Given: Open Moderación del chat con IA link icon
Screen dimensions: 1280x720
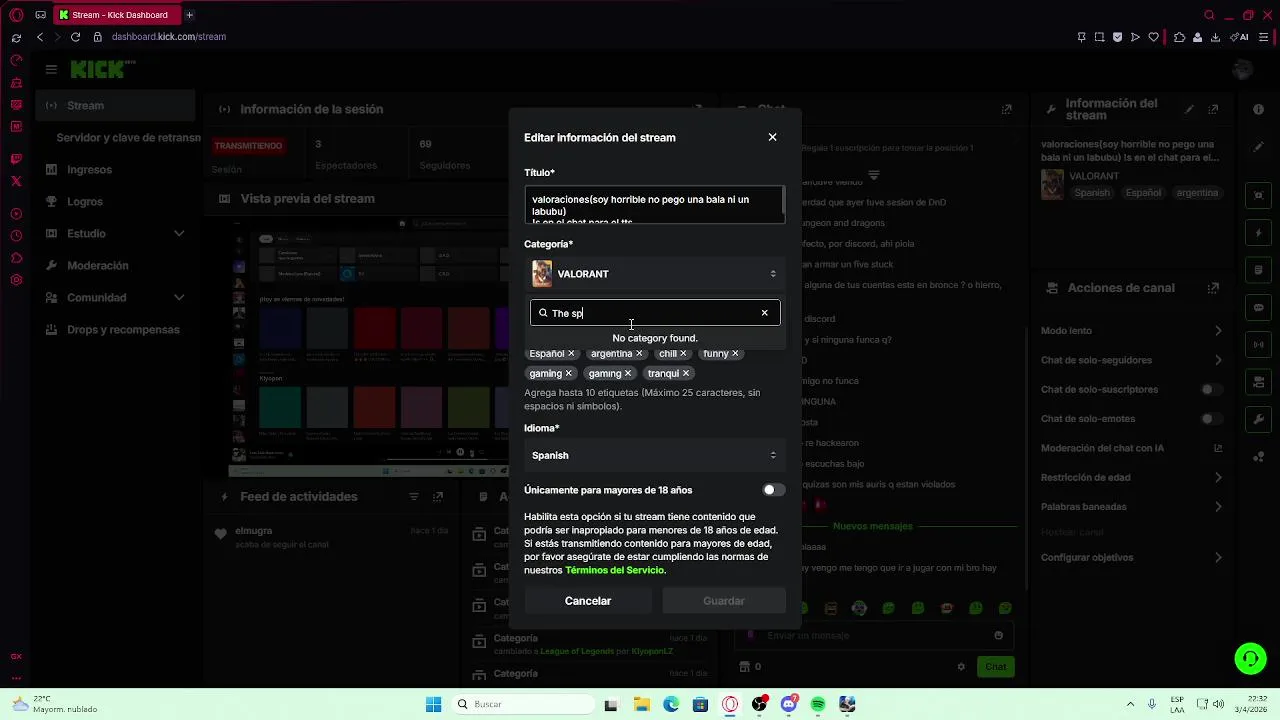Looking at the screenshot, I should (1218, 448).
